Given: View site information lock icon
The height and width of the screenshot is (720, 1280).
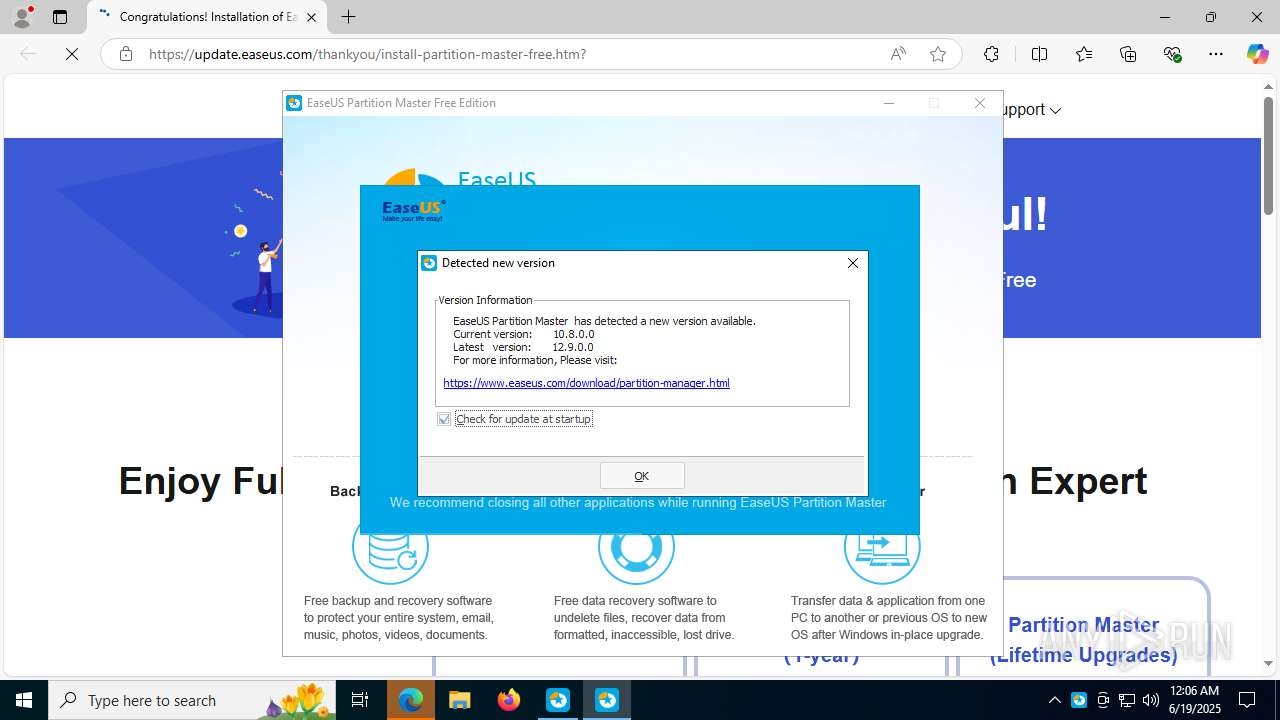Looking at the screenshot, I should [x=126, y=54].
